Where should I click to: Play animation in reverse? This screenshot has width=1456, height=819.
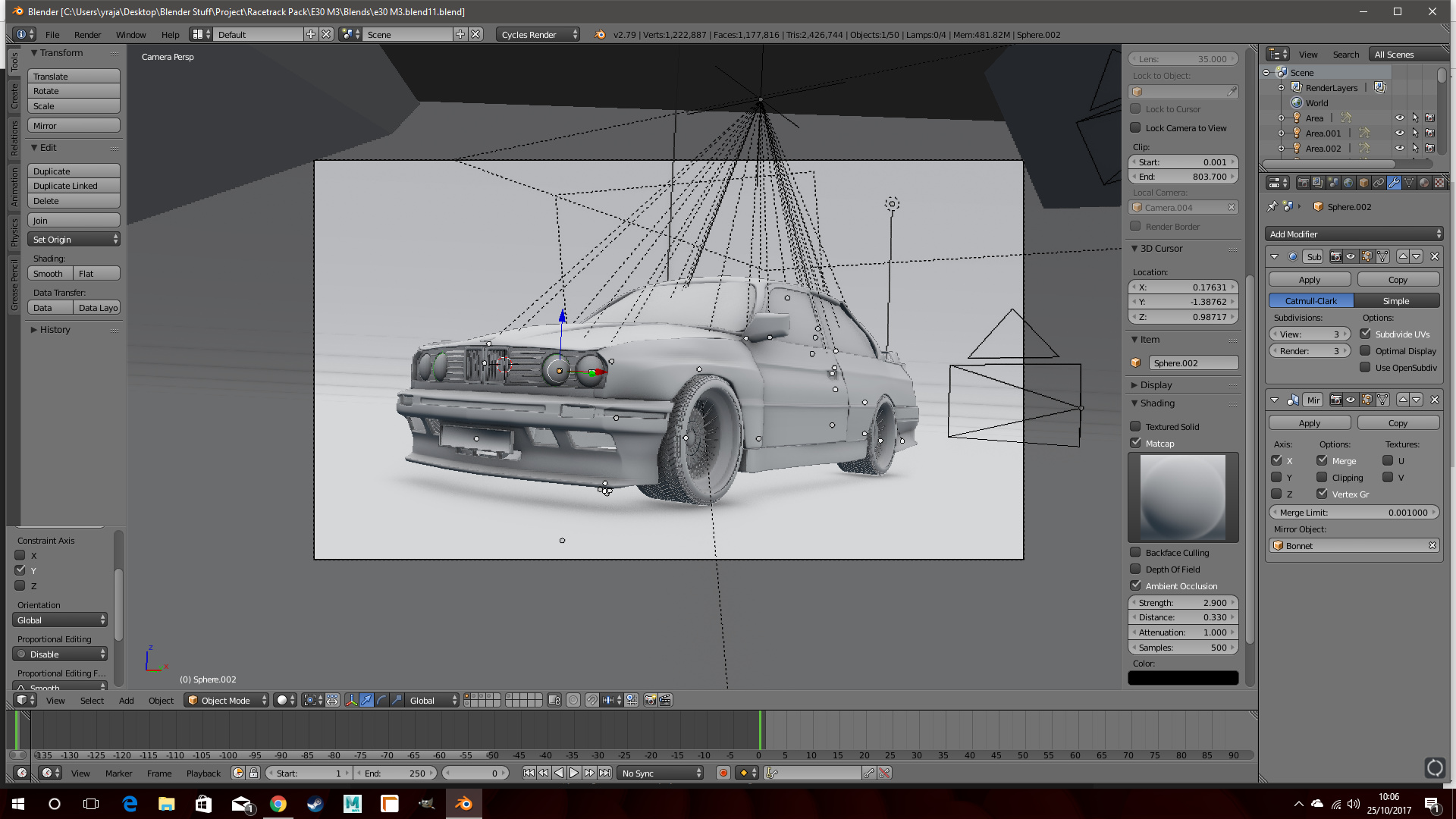pyautogui.click(x=559, y=773)
